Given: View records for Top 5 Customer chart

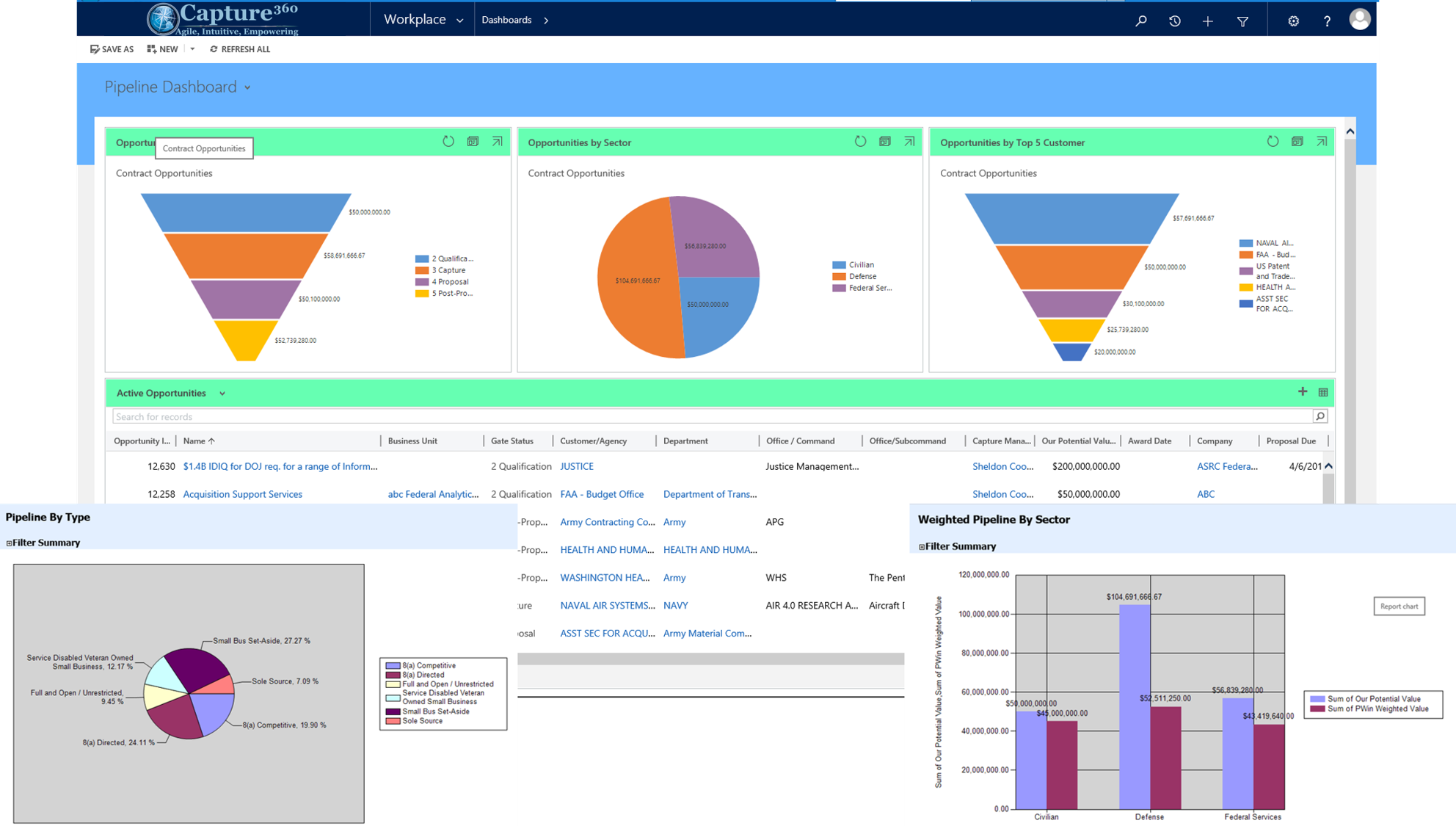Looking at the screenshot, I should (x=1297, y=141).
